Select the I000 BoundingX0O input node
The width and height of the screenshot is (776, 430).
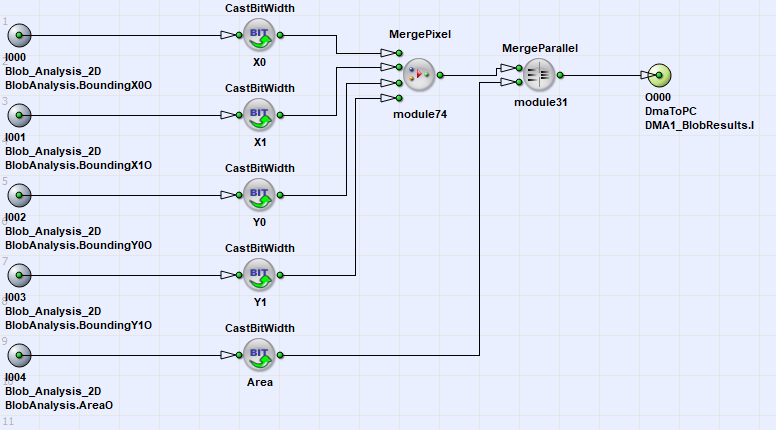19,37
